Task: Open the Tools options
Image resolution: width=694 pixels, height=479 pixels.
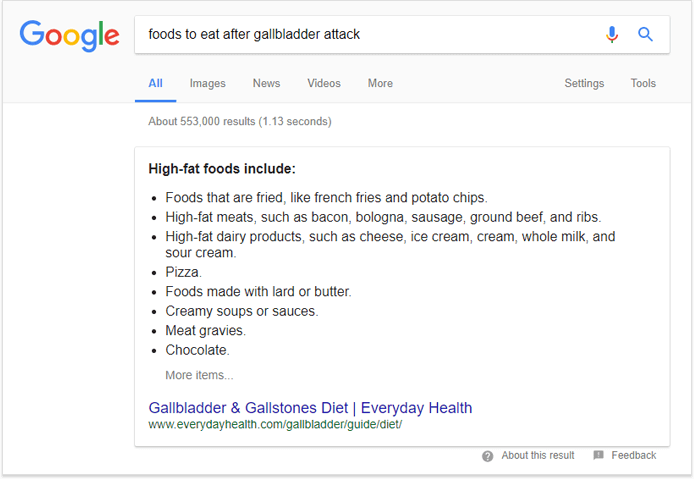Action: click(x=643, y=83)
